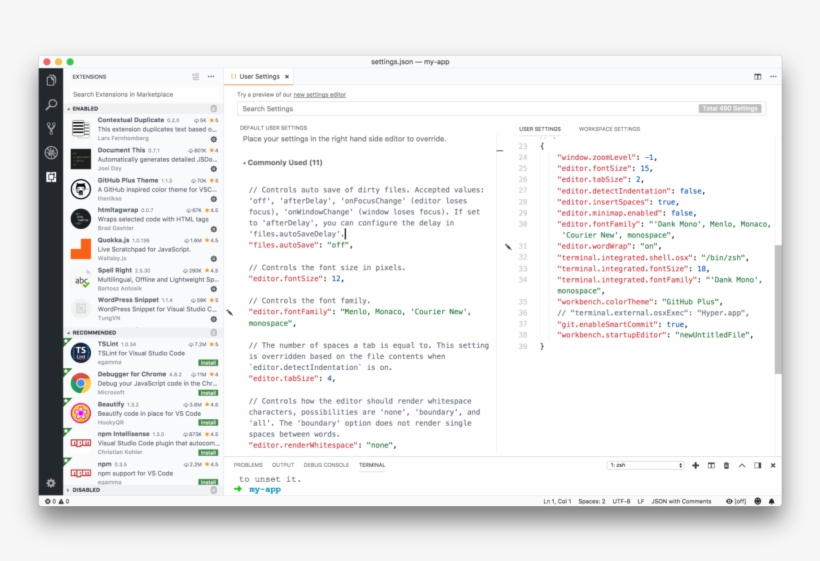Open the new settings editor link

pos(320,95)
